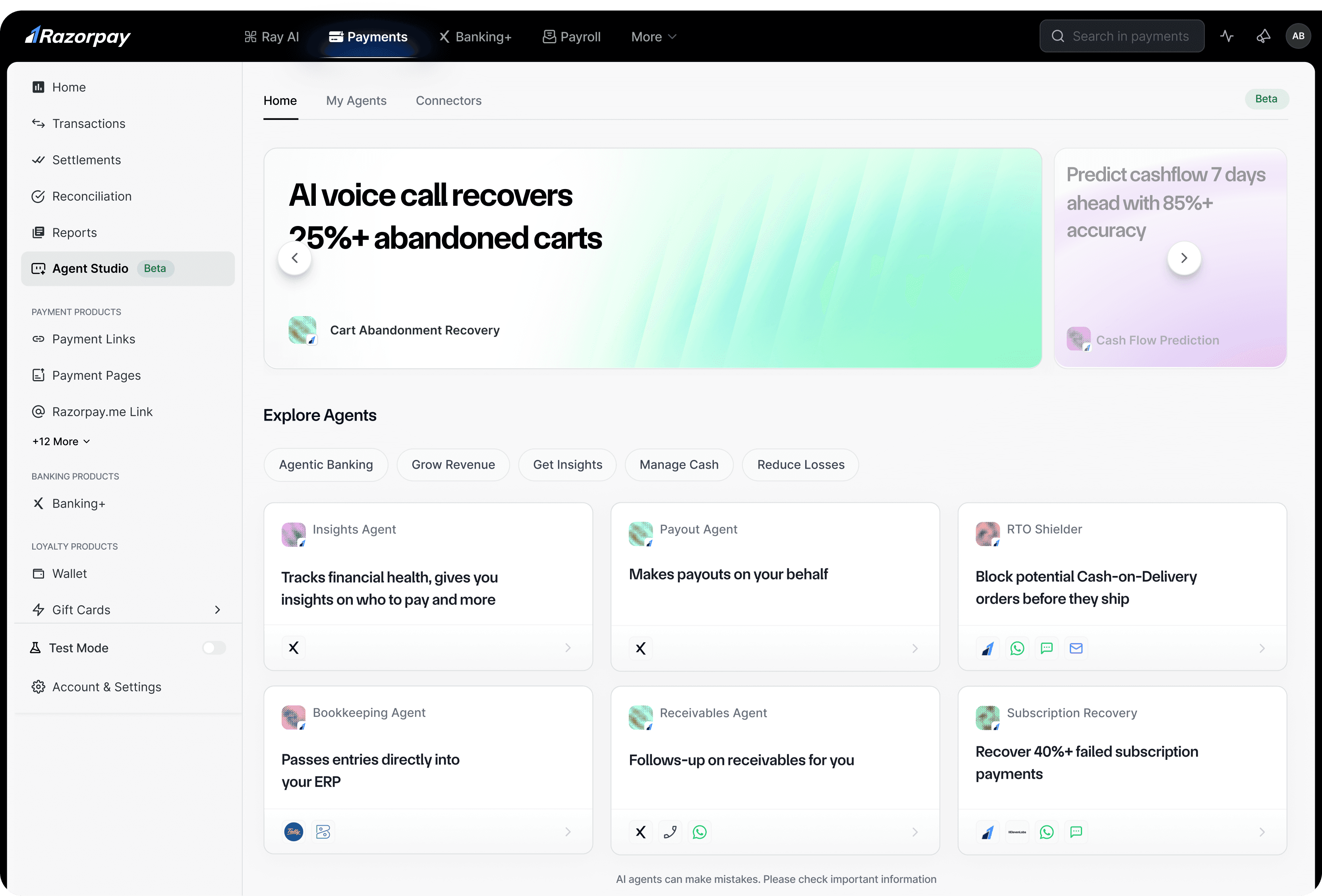Click the activity pulse icon in top bar

coord(1226,37)
